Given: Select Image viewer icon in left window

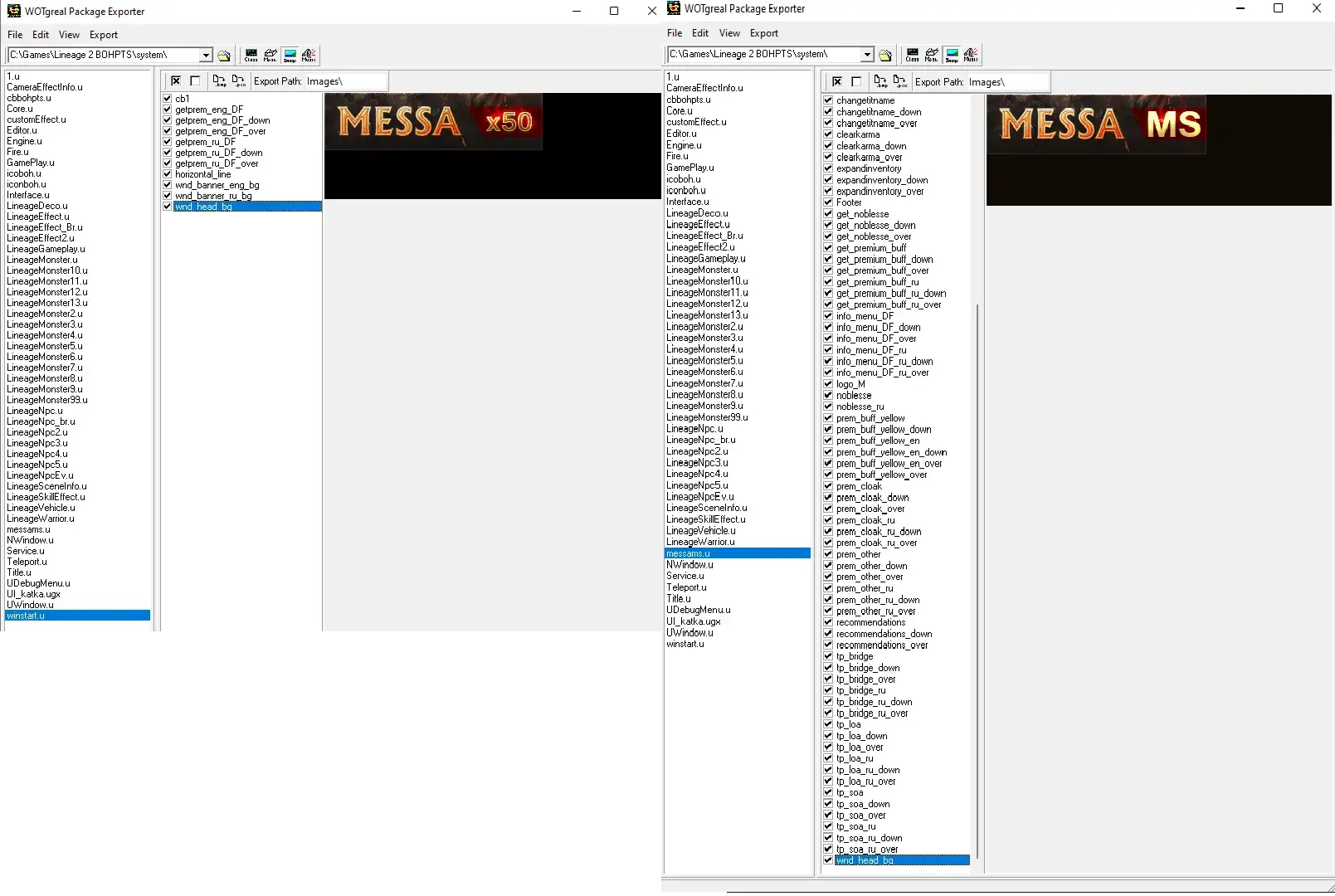Looking at the screenshot, I should coord(290,56).
